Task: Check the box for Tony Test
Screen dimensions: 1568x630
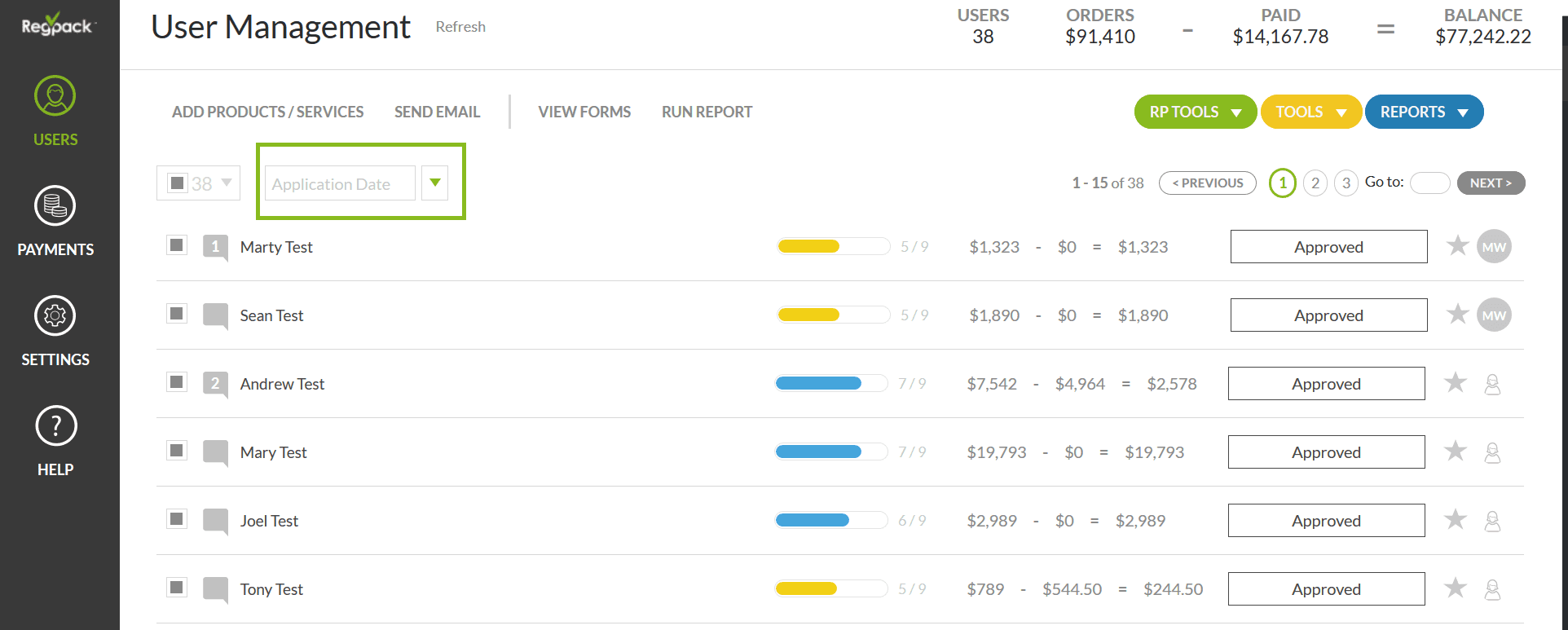Action: pos(177,588)
